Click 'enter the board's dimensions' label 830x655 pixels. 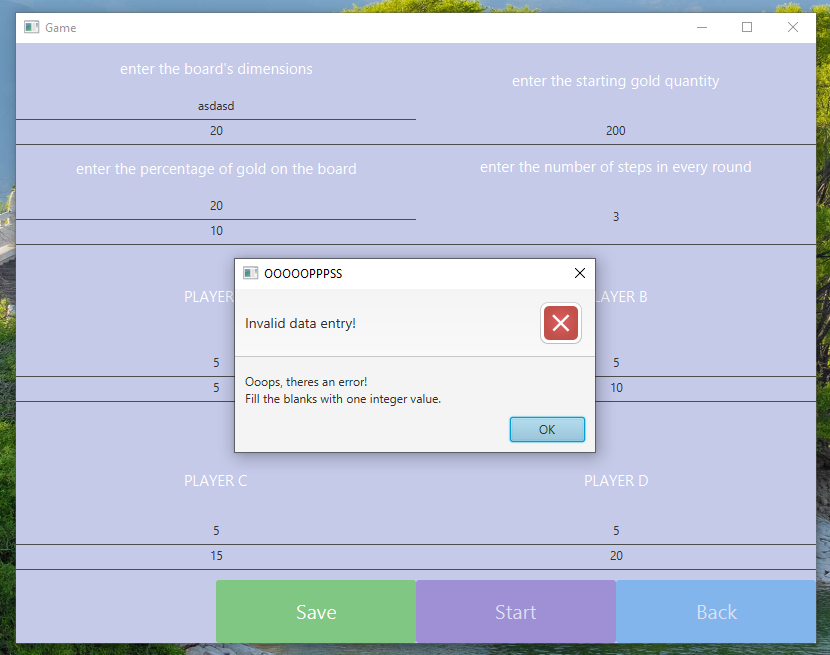[x=216, y=69]
